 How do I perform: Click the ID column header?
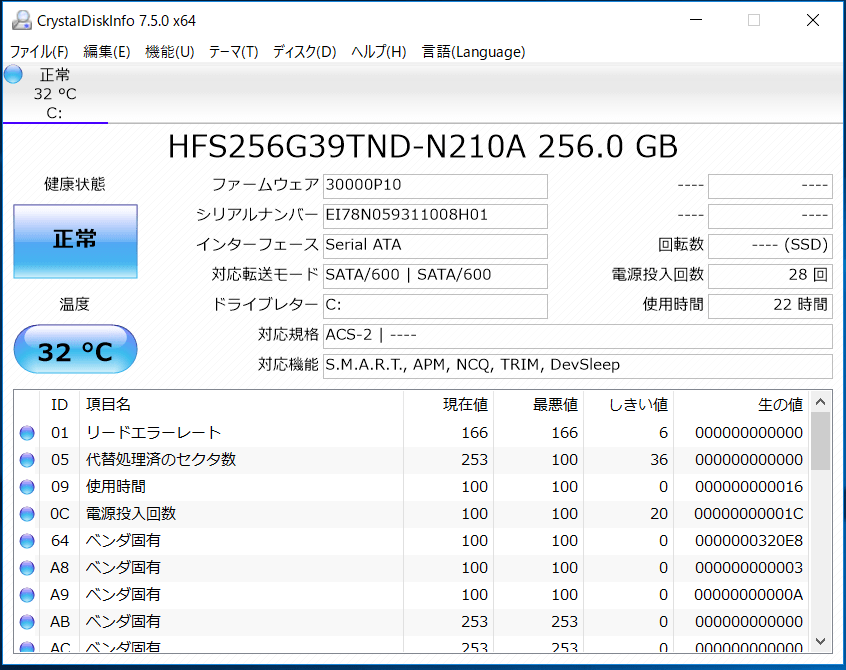pyautogui.click(x=59, y=405)
